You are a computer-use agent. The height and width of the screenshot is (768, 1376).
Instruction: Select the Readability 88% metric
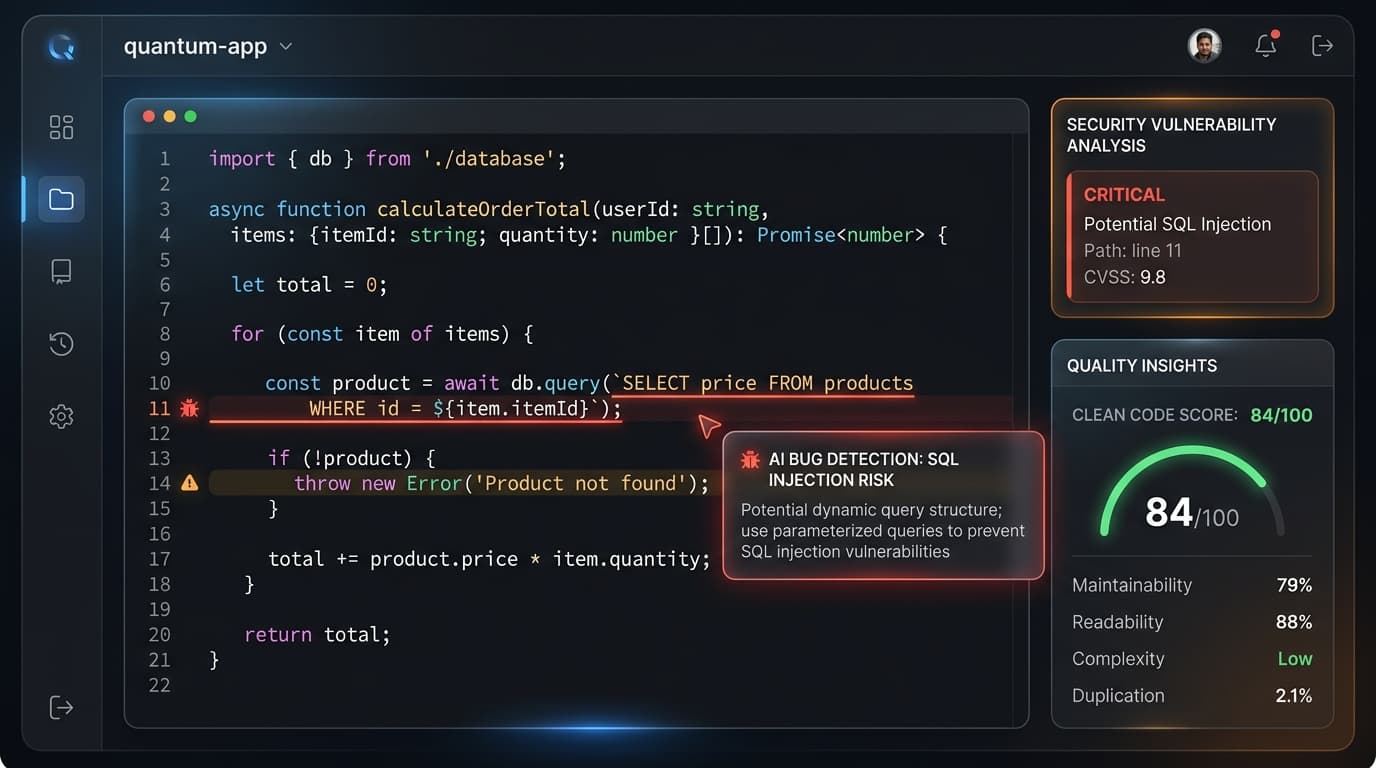pos(1192,622)
